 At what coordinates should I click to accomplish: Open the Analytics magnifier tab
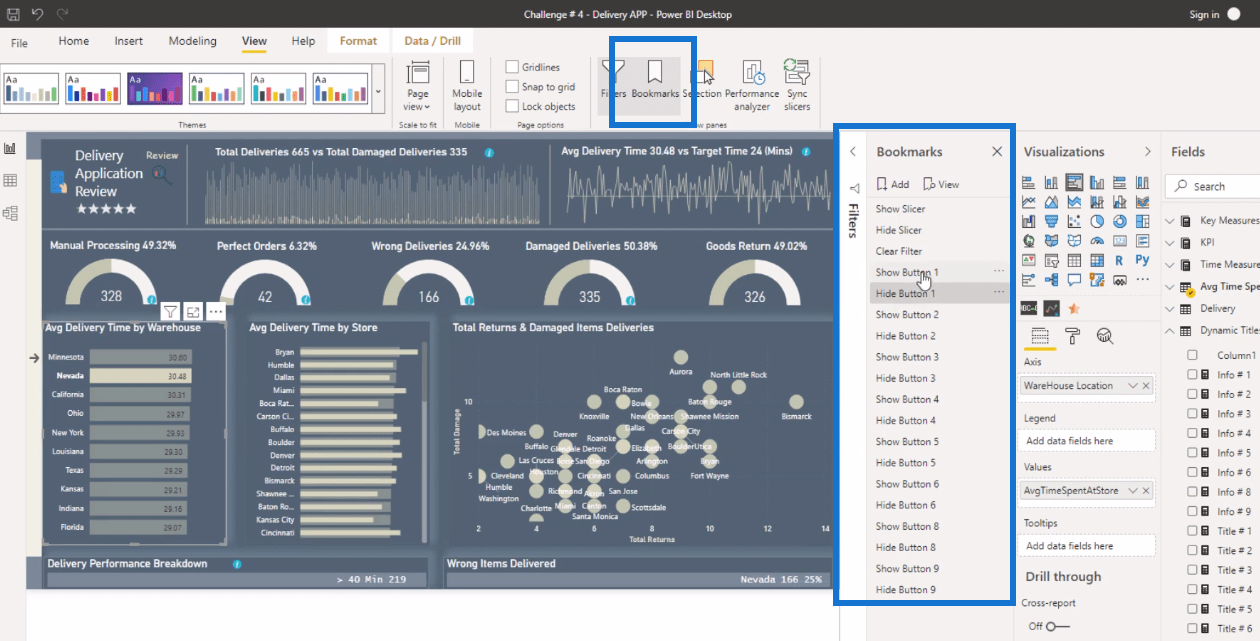pos(1104,335)
